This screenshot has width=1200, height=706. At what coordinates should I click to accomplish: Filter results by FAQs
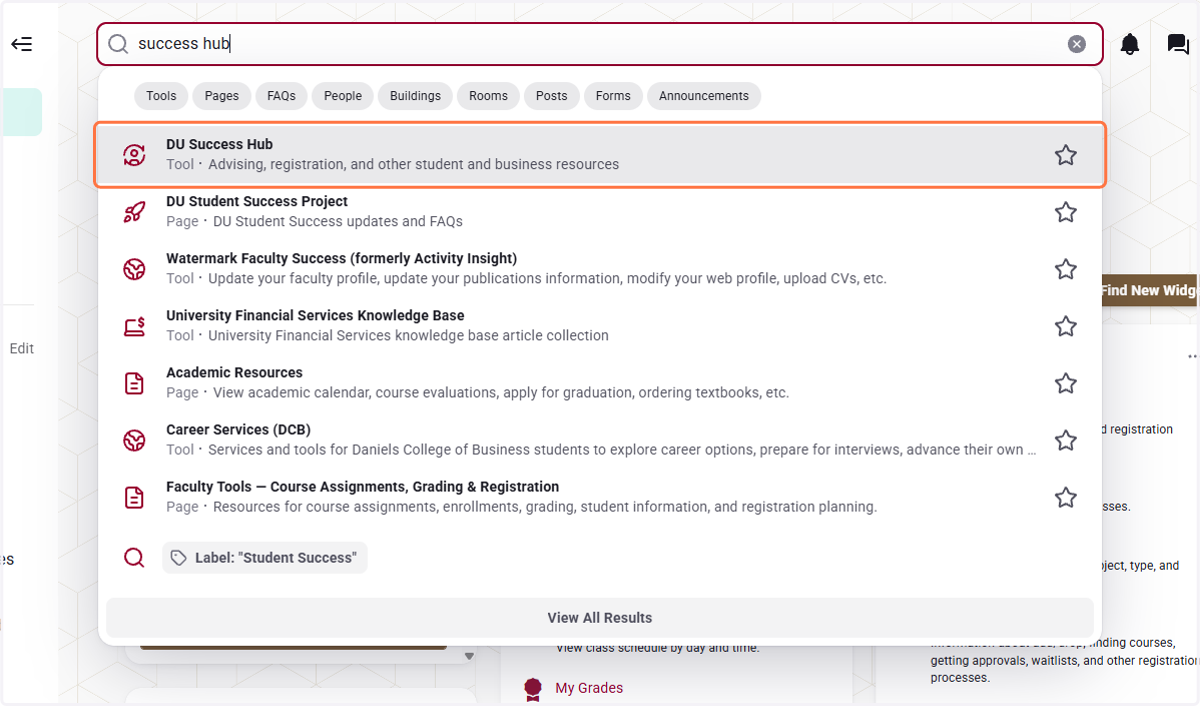click(x=281, y=96)
